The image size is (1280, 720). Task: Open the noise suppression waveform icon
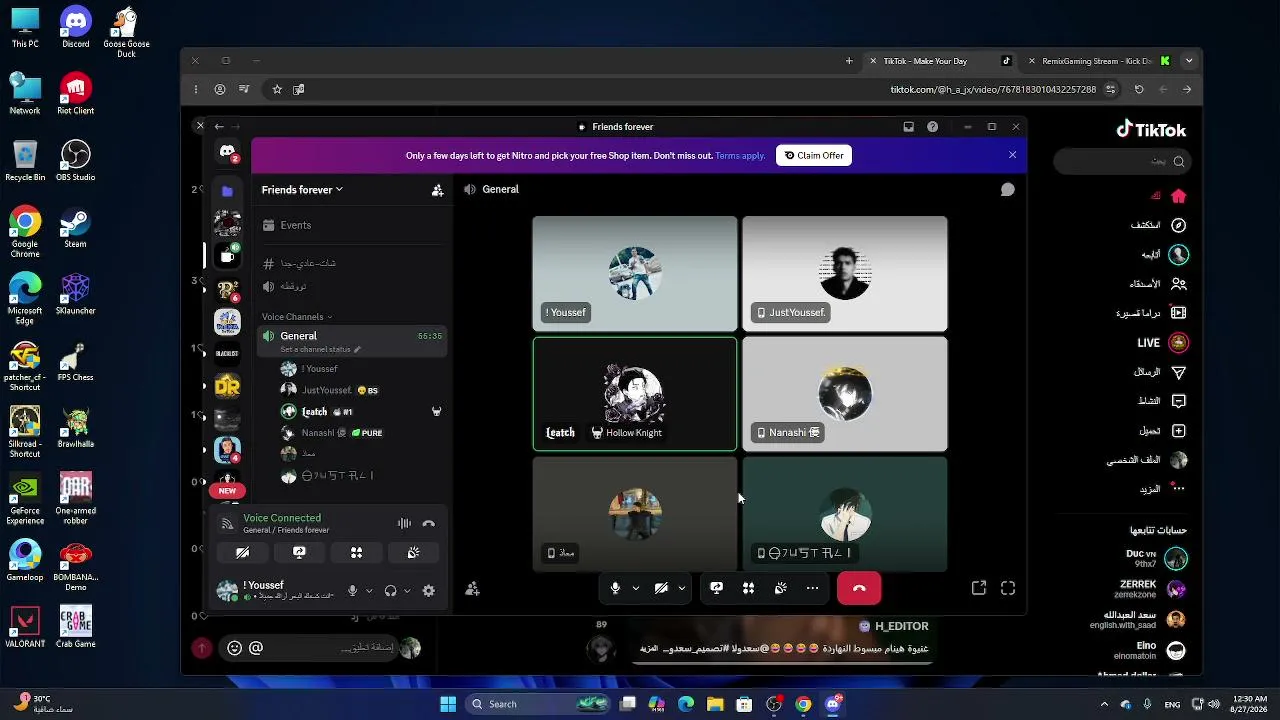click(404, 524)
